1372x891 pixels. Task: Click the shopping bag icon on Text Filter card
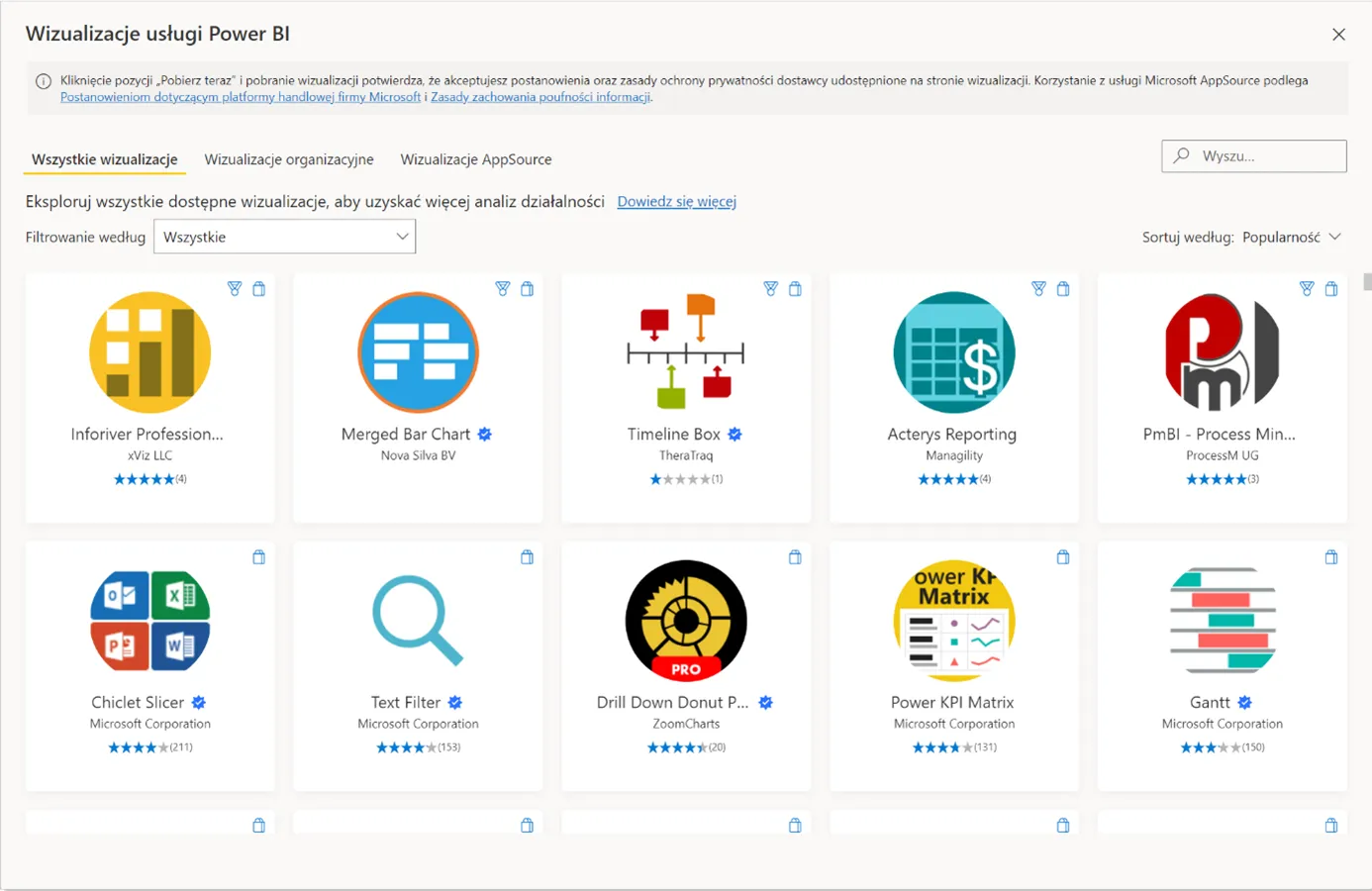click(x=528, y=557)
